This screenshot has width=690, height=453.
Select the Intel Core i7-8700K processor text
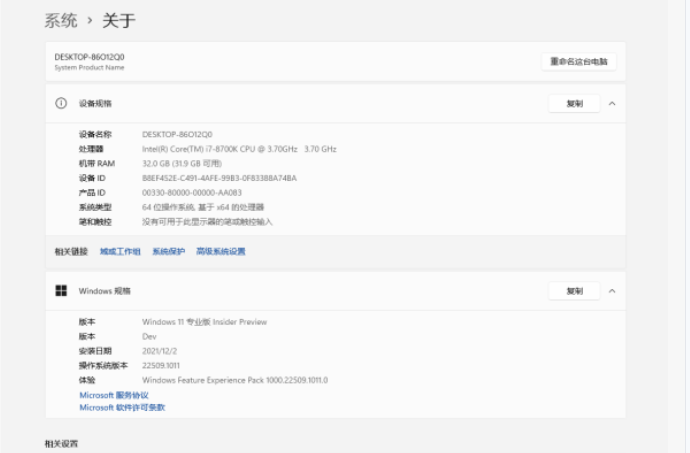pyautogui.click(x=239, y=149)
